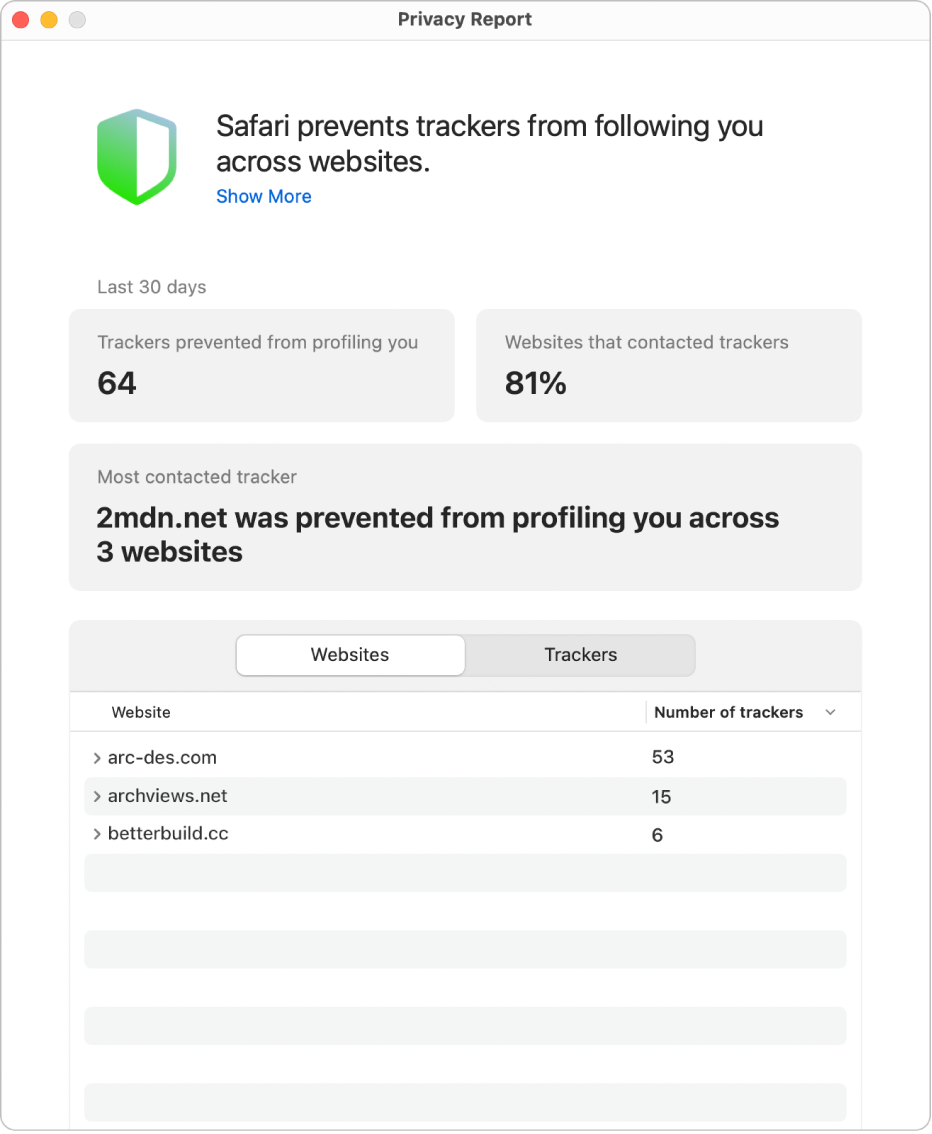The image size is (932, 1134).
Task: Click the Number of trackers sort arrow
Action: (x=830, y=712)
